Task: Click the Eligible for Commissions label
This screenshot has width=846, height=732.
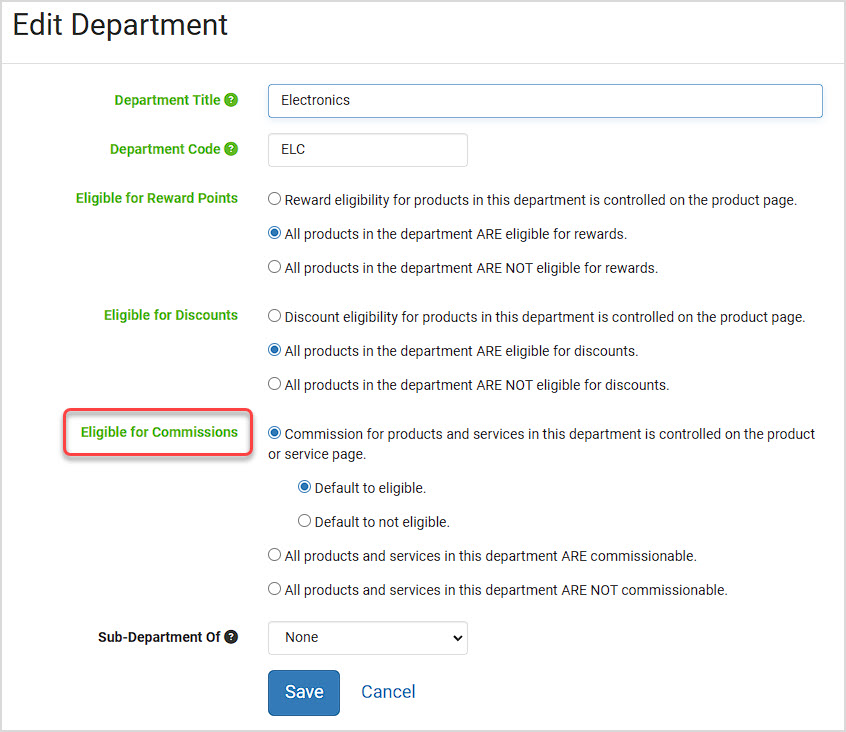Action: point(159,432)
